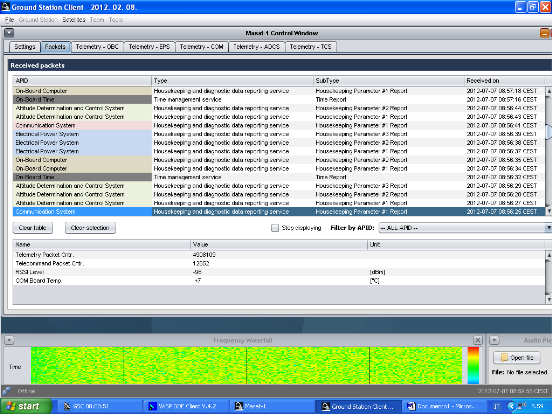Select the highlighted Communication System row

pos(279,212)
